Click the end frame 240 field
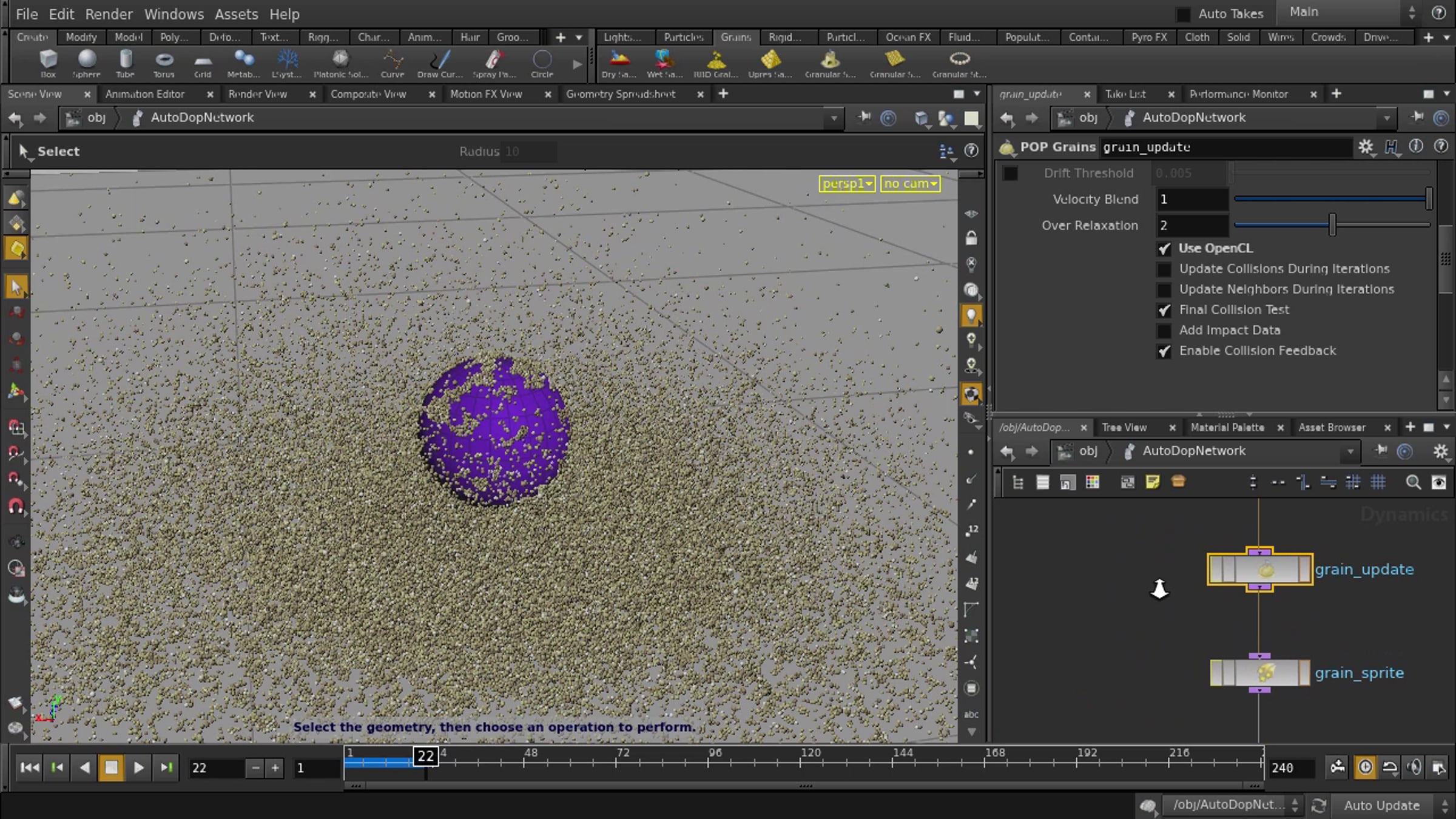Screen dimensions: 1456x819 click(x=1291, y=768)
